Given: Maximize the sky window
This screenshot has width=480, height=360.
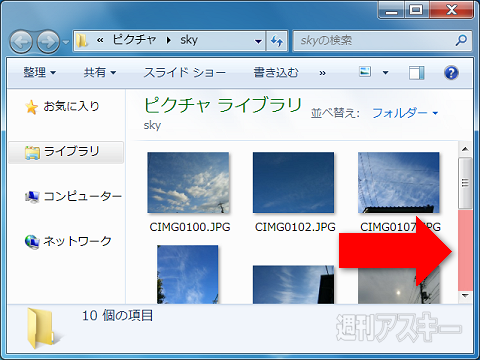Looking at the screenshot, I should click(x=416, y=10).
